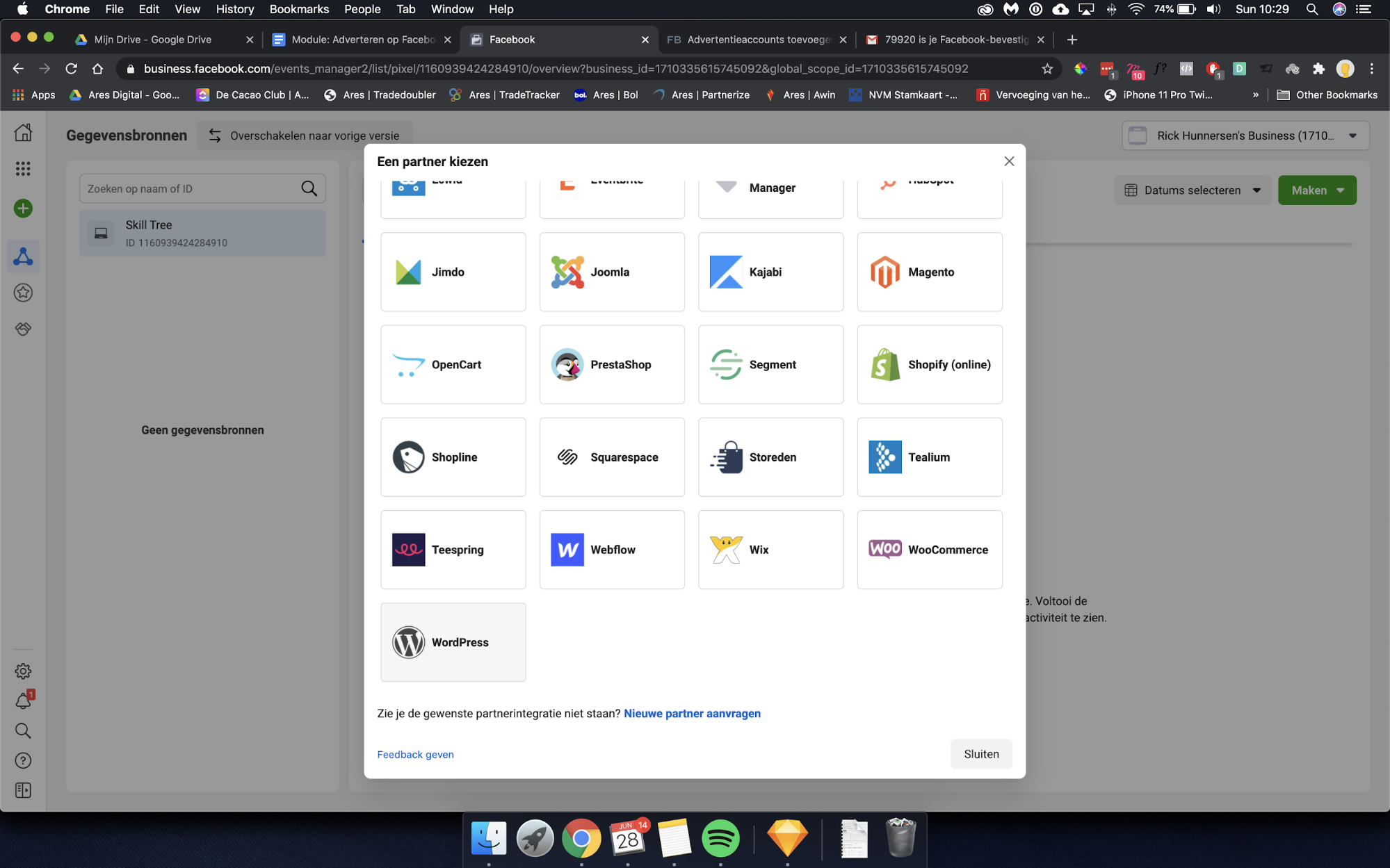Open the Bookmarks menu
The height and width of the screenshot is (868, 1390).
[299, 9]
